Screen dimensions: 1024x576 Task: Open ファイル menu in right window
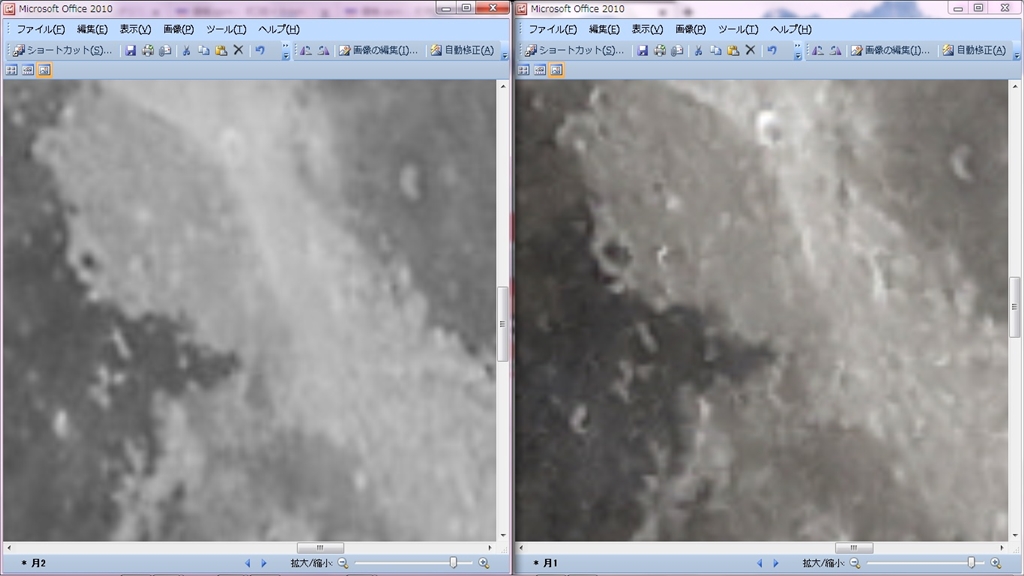pyautogui.click(x=552, y=29)
